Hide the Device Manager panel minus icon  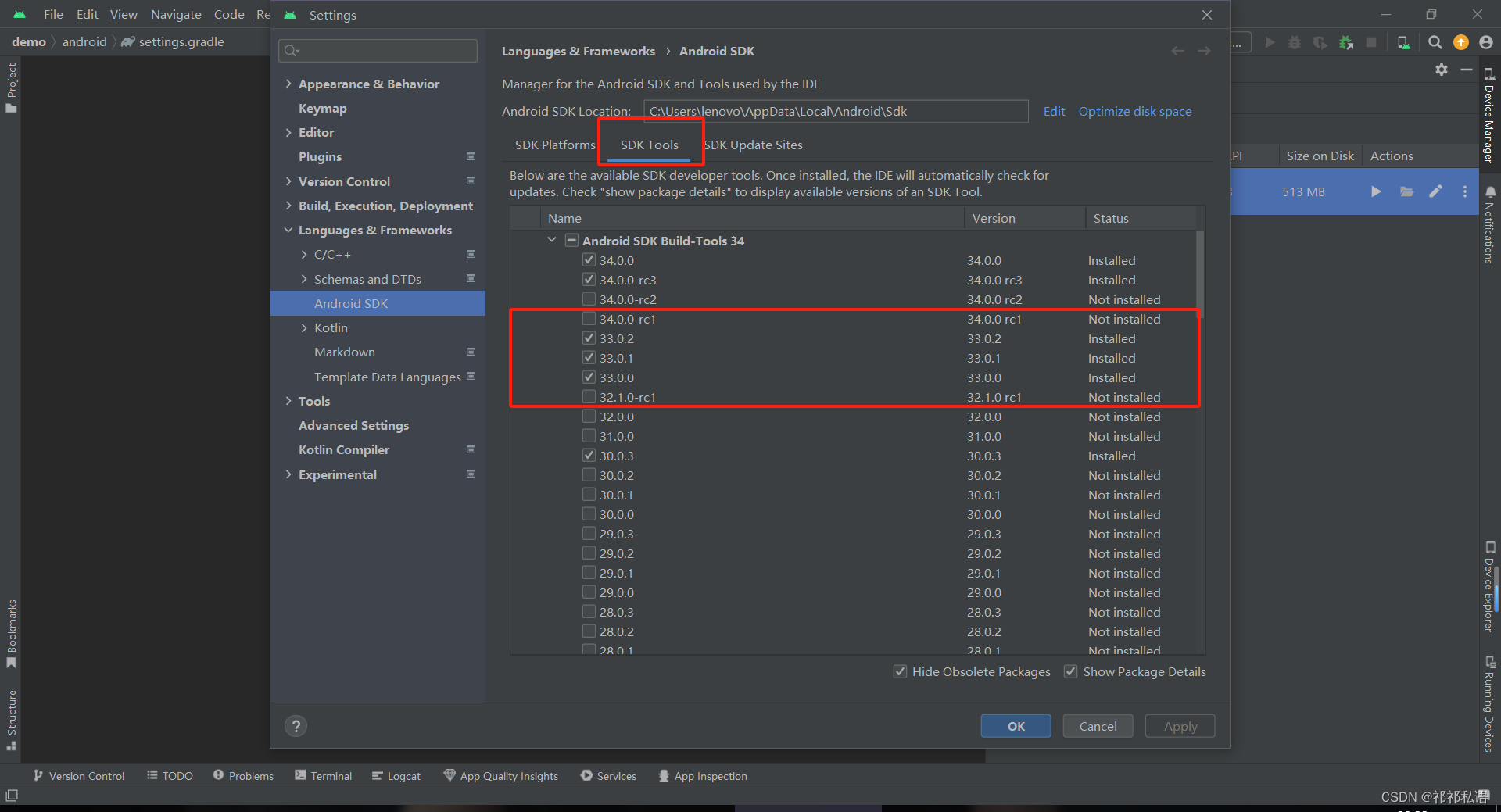(1467, 70)
